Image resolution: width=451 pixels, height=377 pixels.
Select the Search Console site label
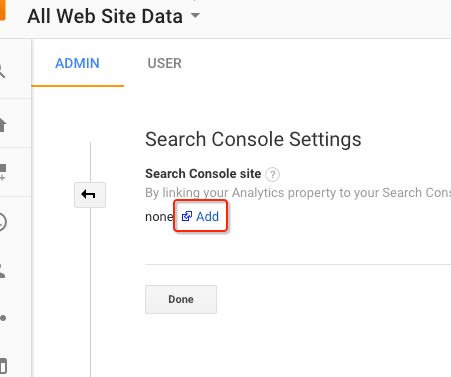click(203, 174)
